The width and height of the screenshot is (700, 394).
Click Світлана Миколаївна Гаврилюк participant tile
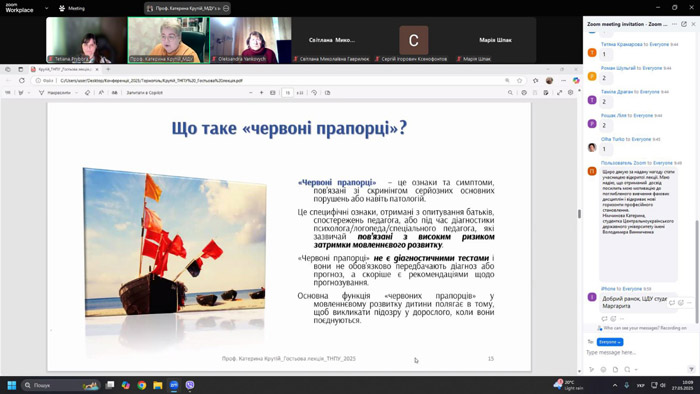coord(332,40)
